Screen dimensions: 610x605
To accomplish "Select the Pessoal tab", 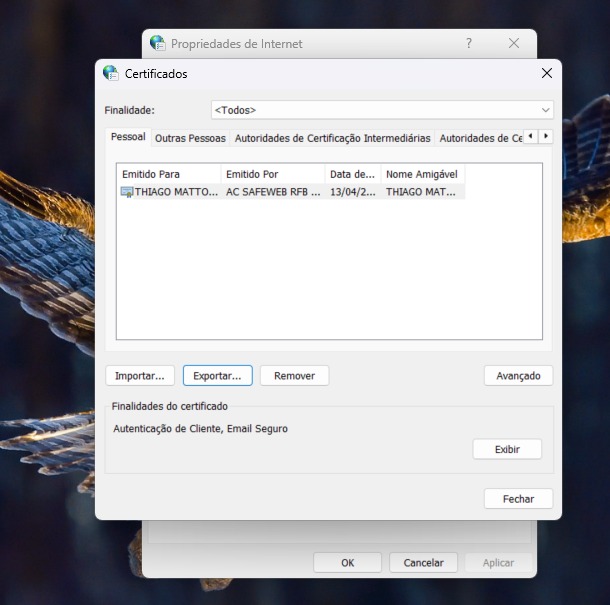I will [x=128, y=137].
